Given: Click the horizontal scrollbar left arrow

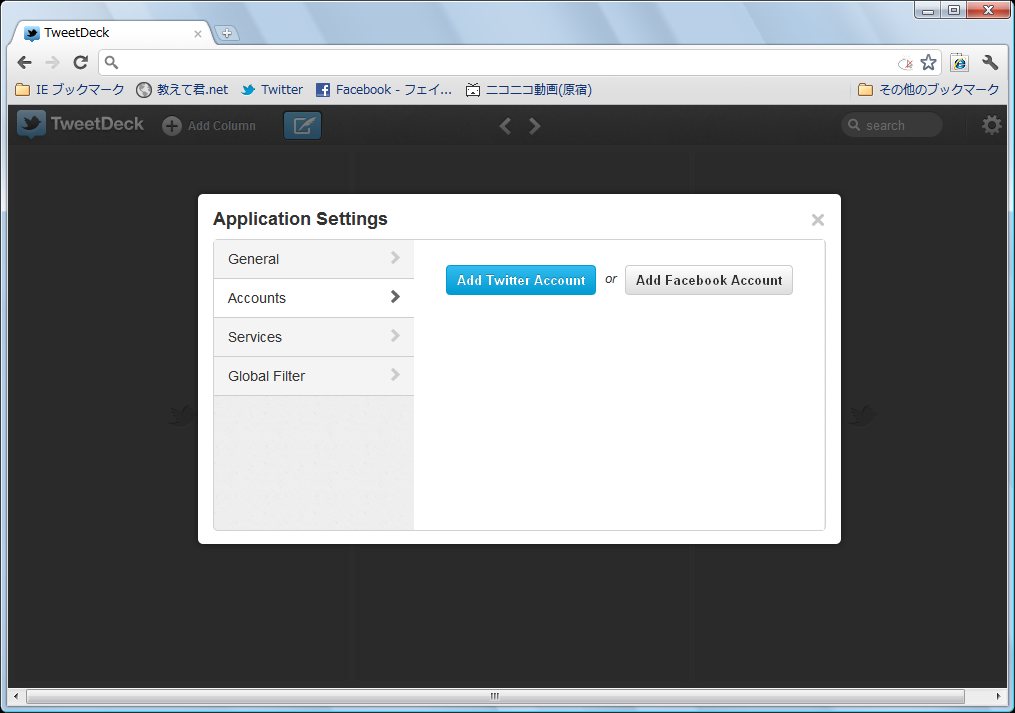Looking at the screenshot, I should (16, 696).
